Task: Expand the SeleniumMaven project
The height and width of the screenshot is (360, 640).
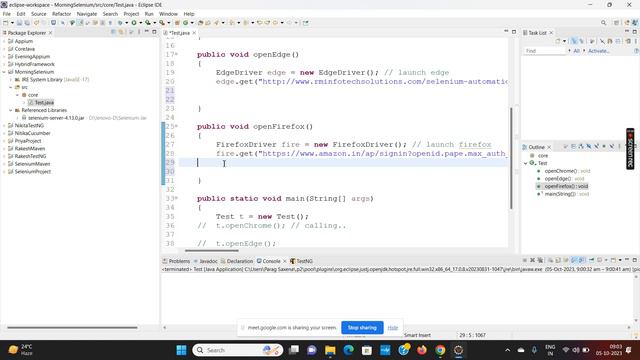Action: click(x=4, y=164)
